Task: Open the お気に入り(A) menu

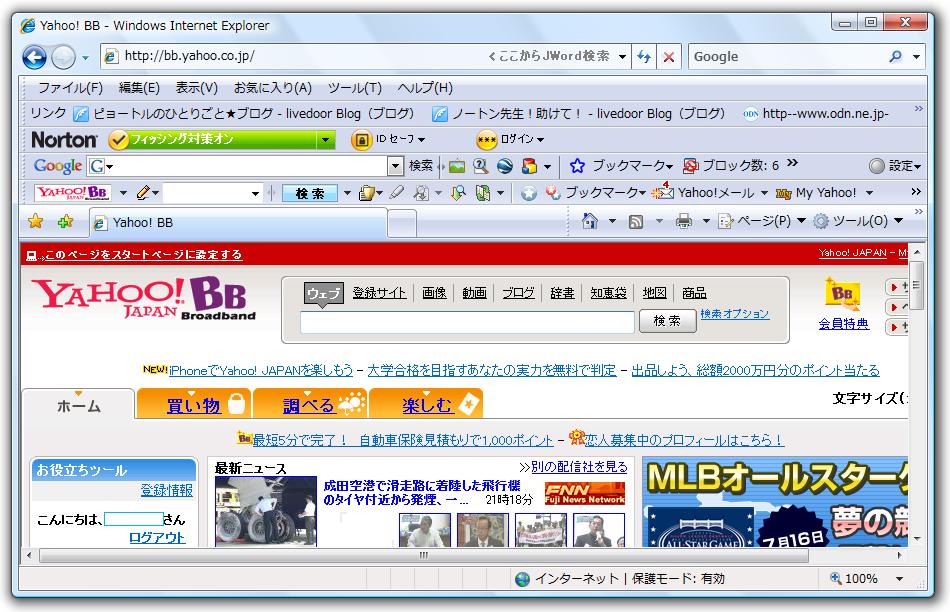Action: pyautogui.click(x=273, y=88)
